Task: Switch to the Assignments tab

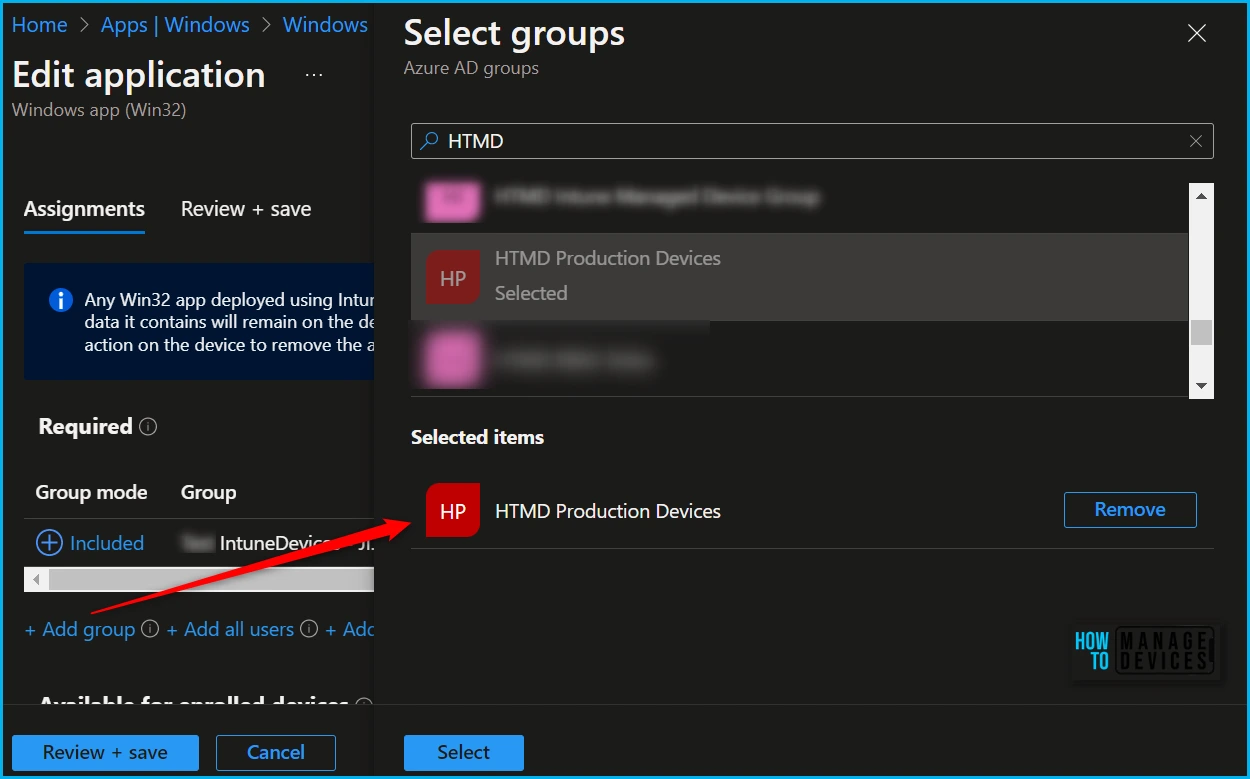Action: 84,209
